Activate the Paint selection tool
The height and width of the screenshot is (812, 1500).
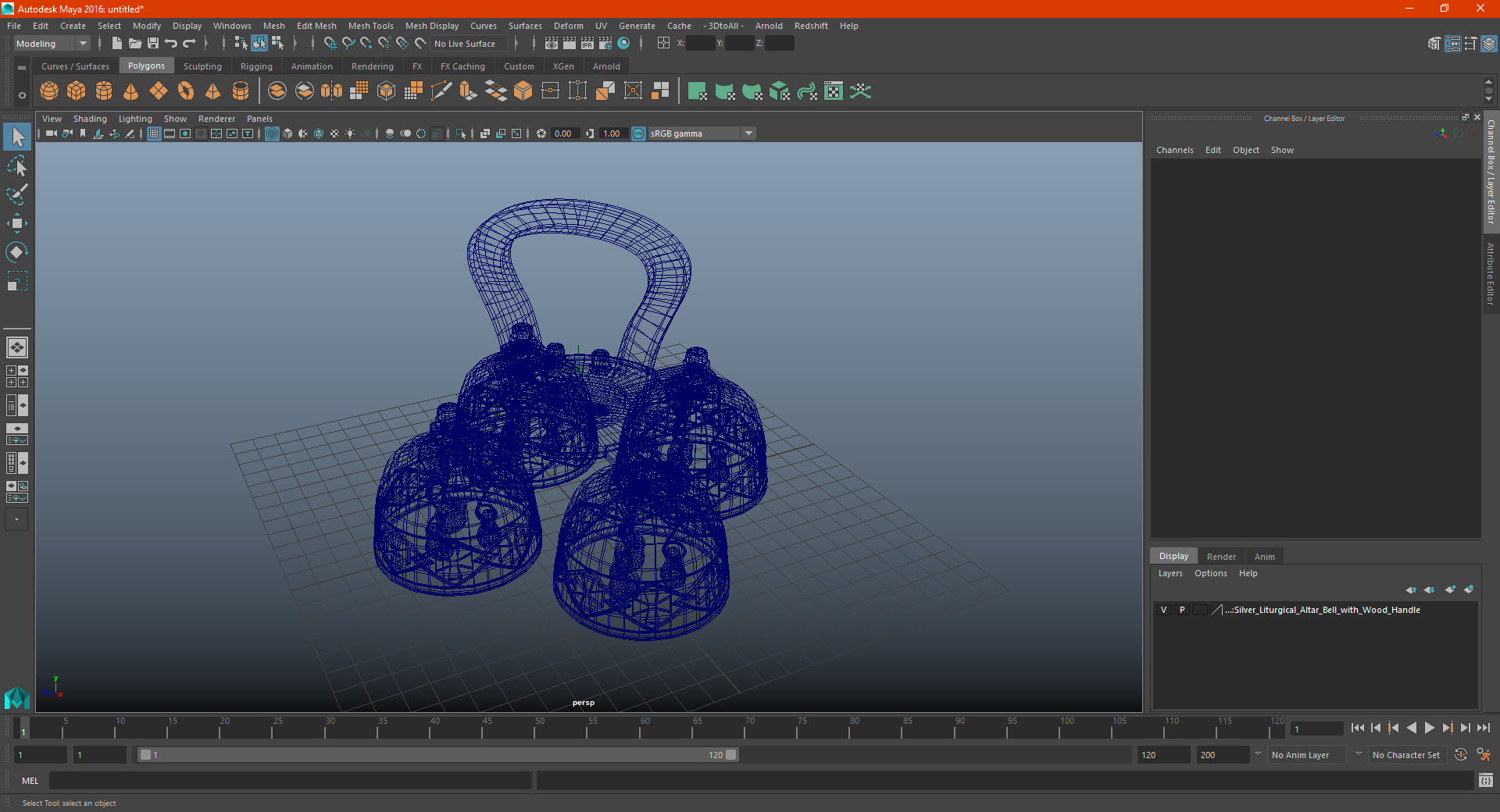[16, 194]
